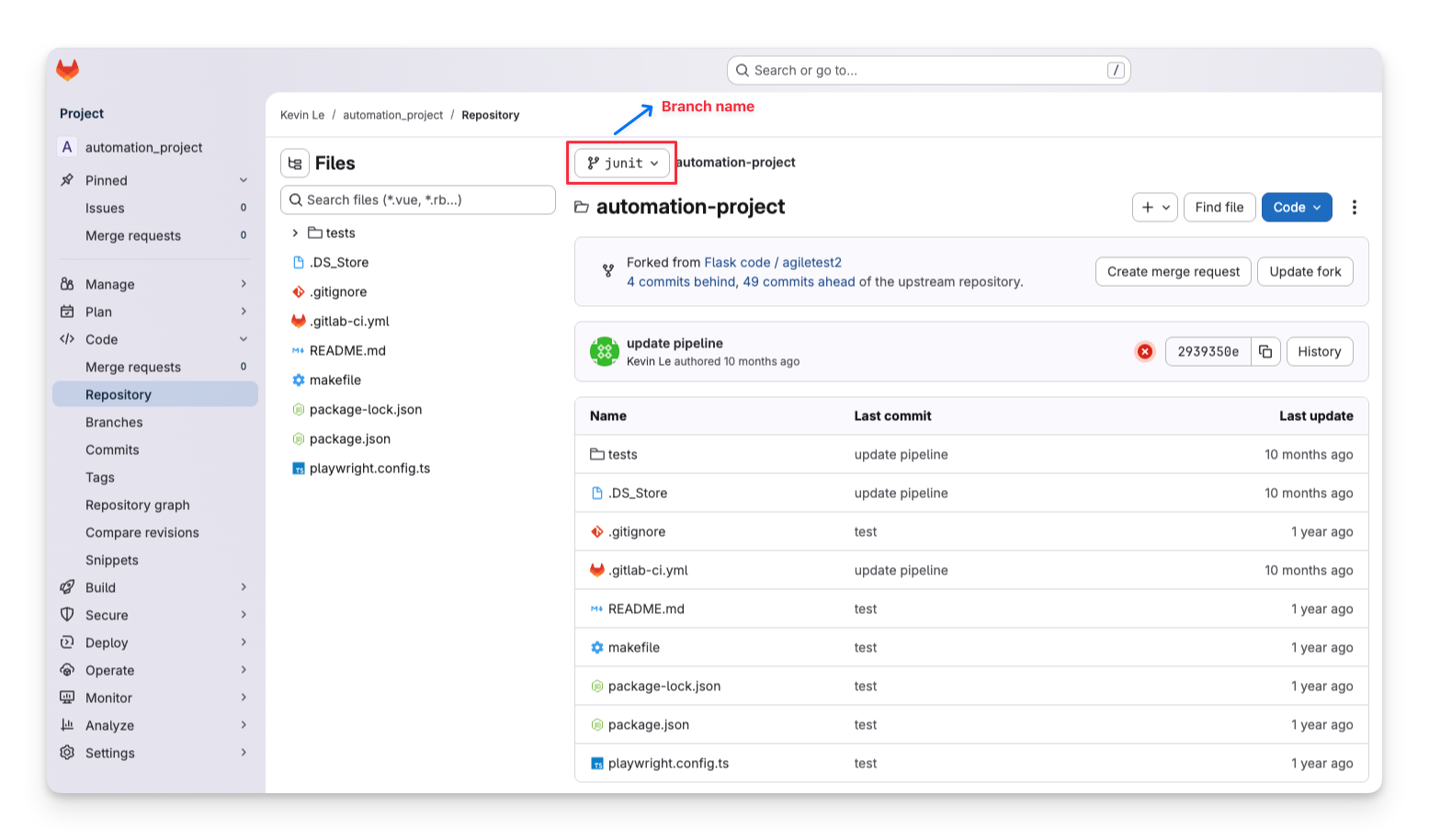
Task: Click the failed pipeline status icon
Action: [1144, 351]
